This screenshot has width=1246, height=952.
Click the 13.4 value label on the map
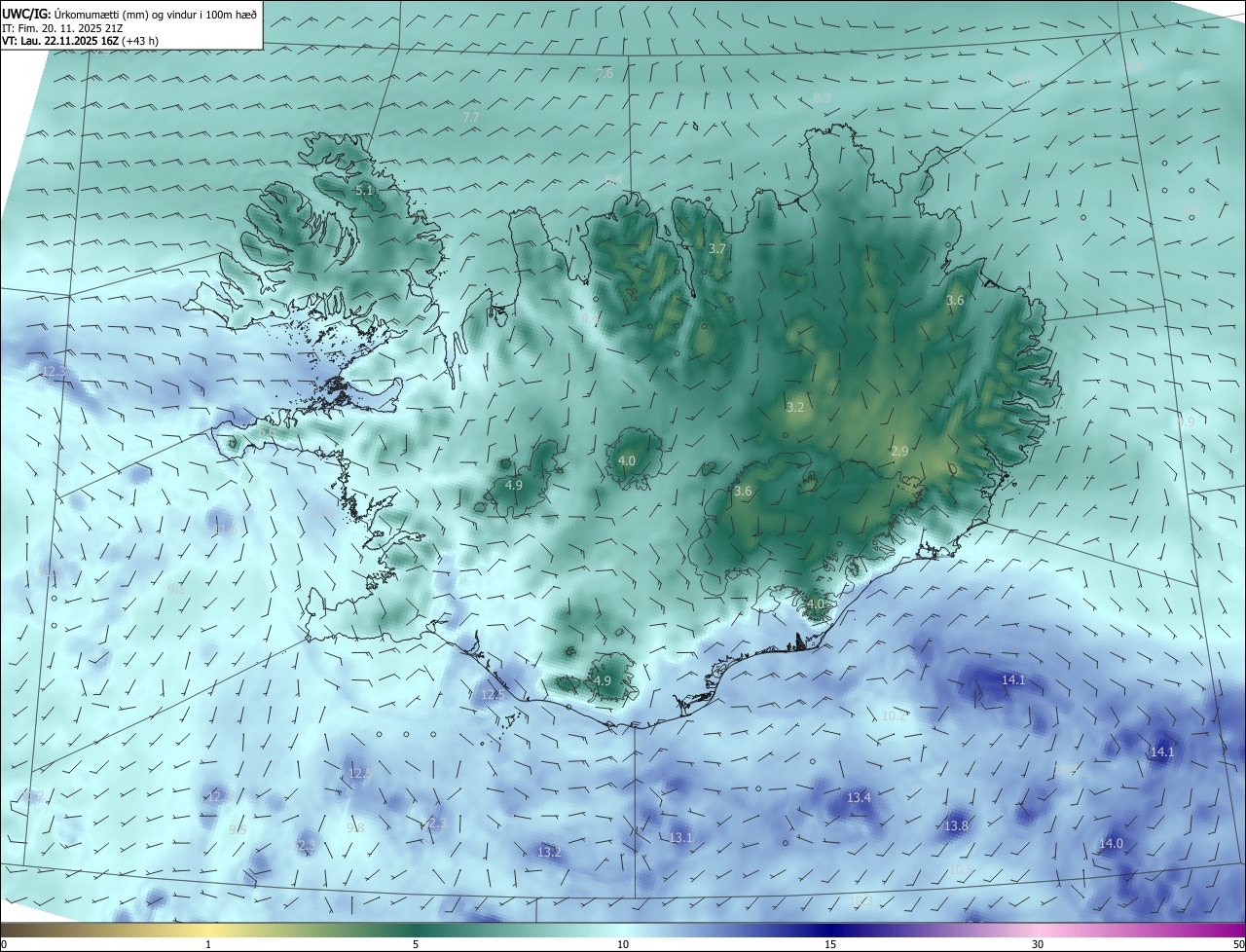pyautogui.click(x=859, y=797)
